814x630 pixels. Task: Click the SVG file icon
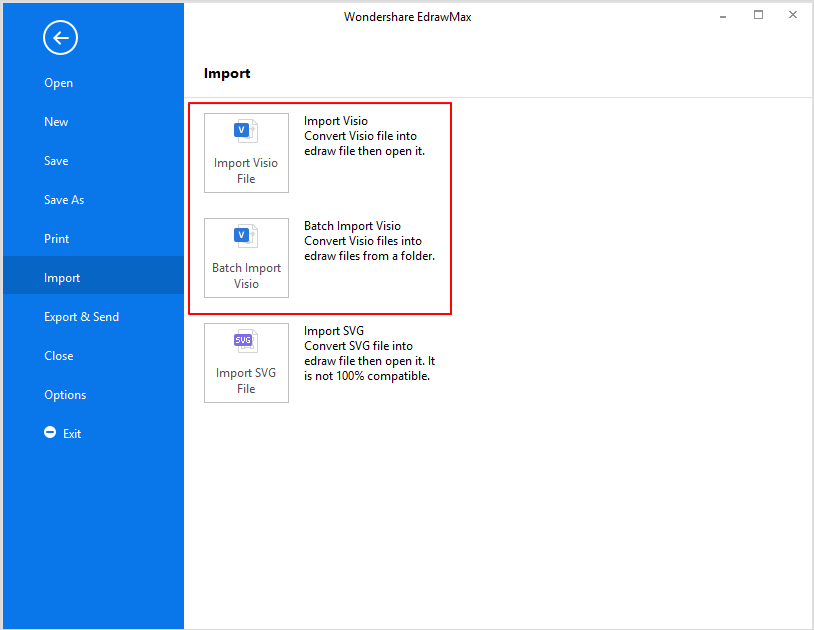tap(246, 341)
